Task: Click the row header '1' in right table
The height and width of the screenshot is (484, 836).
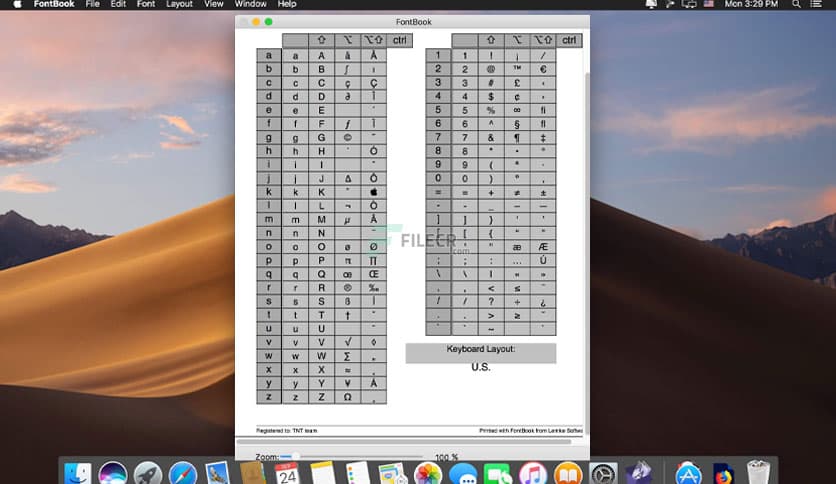Action: coord(438,55)
